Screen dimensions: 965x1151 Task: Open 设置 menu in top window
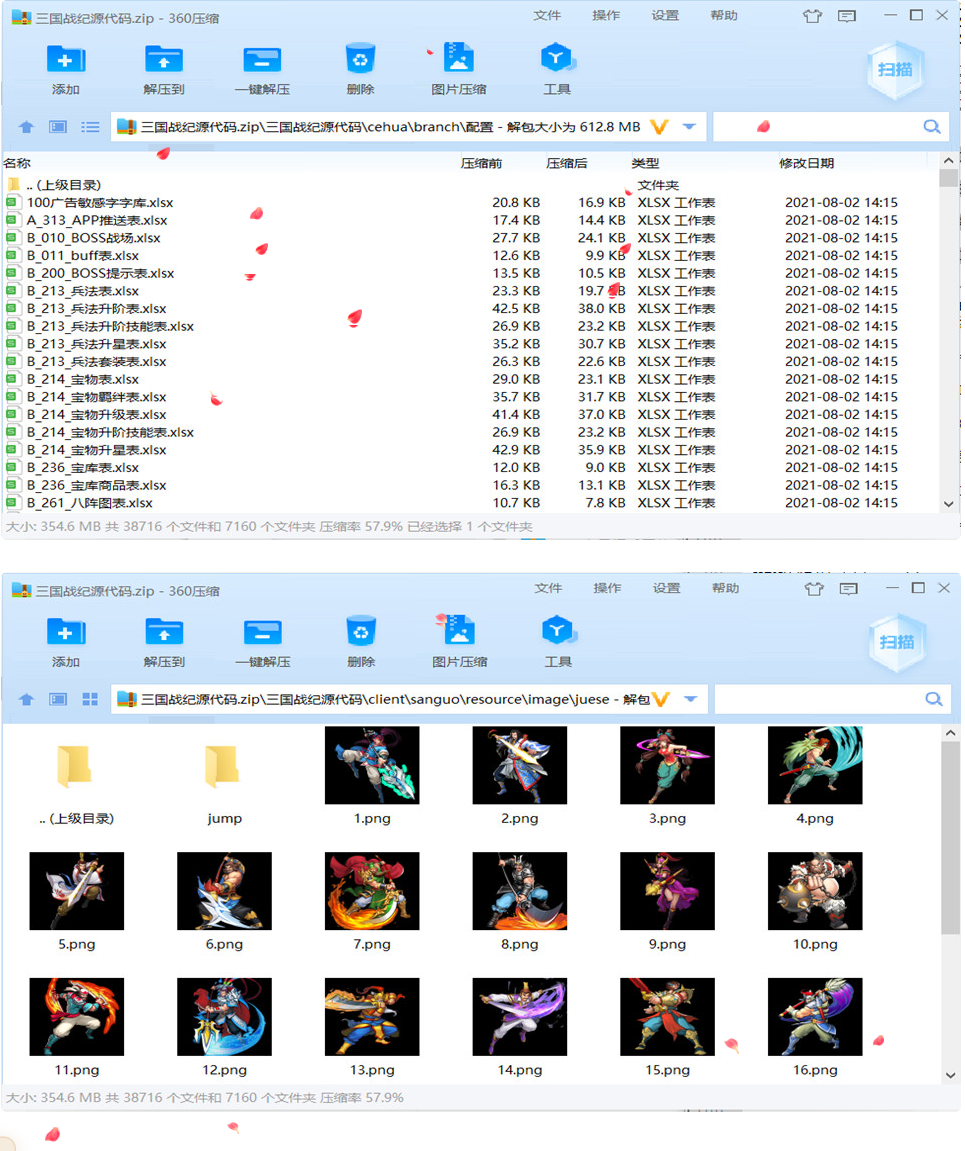[665, 15]
